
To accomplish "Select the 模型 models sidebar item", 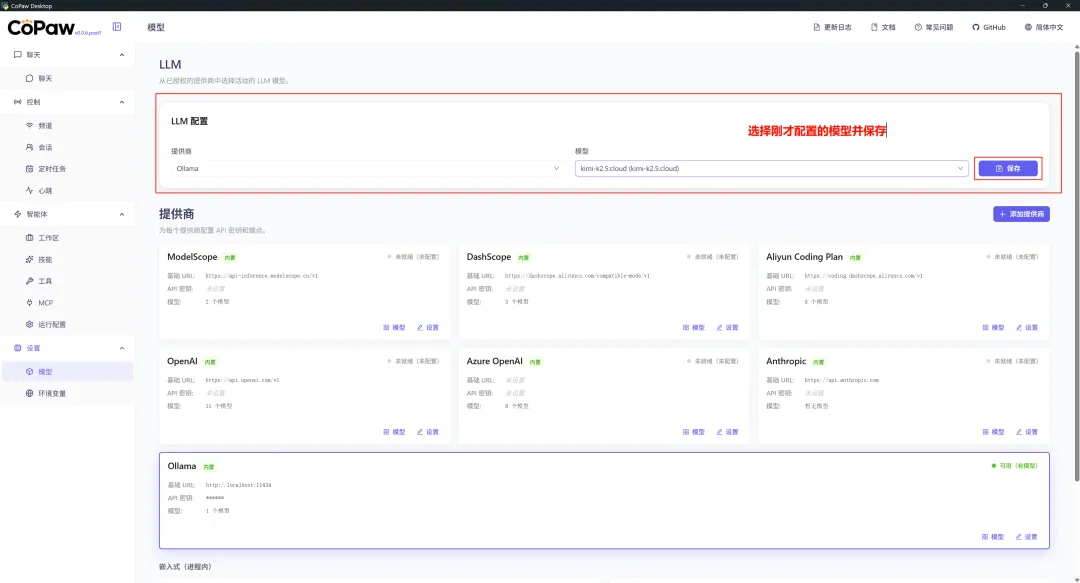I will click(68, 371).
